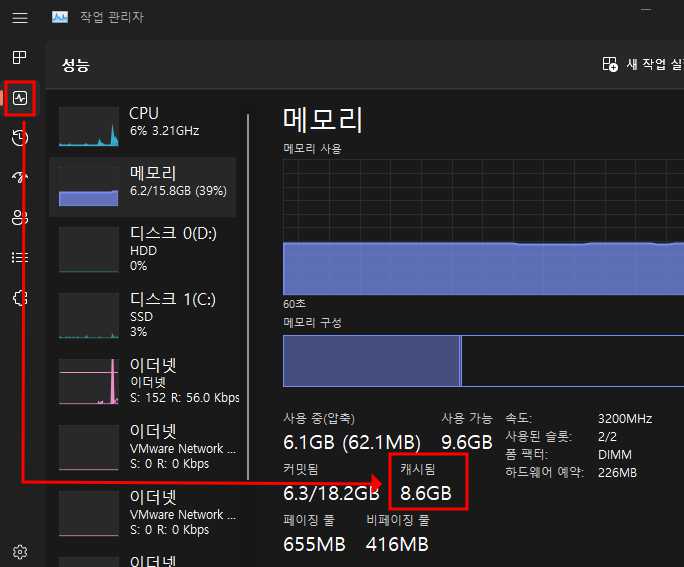Open the Processes tab icon

point(20,57)
